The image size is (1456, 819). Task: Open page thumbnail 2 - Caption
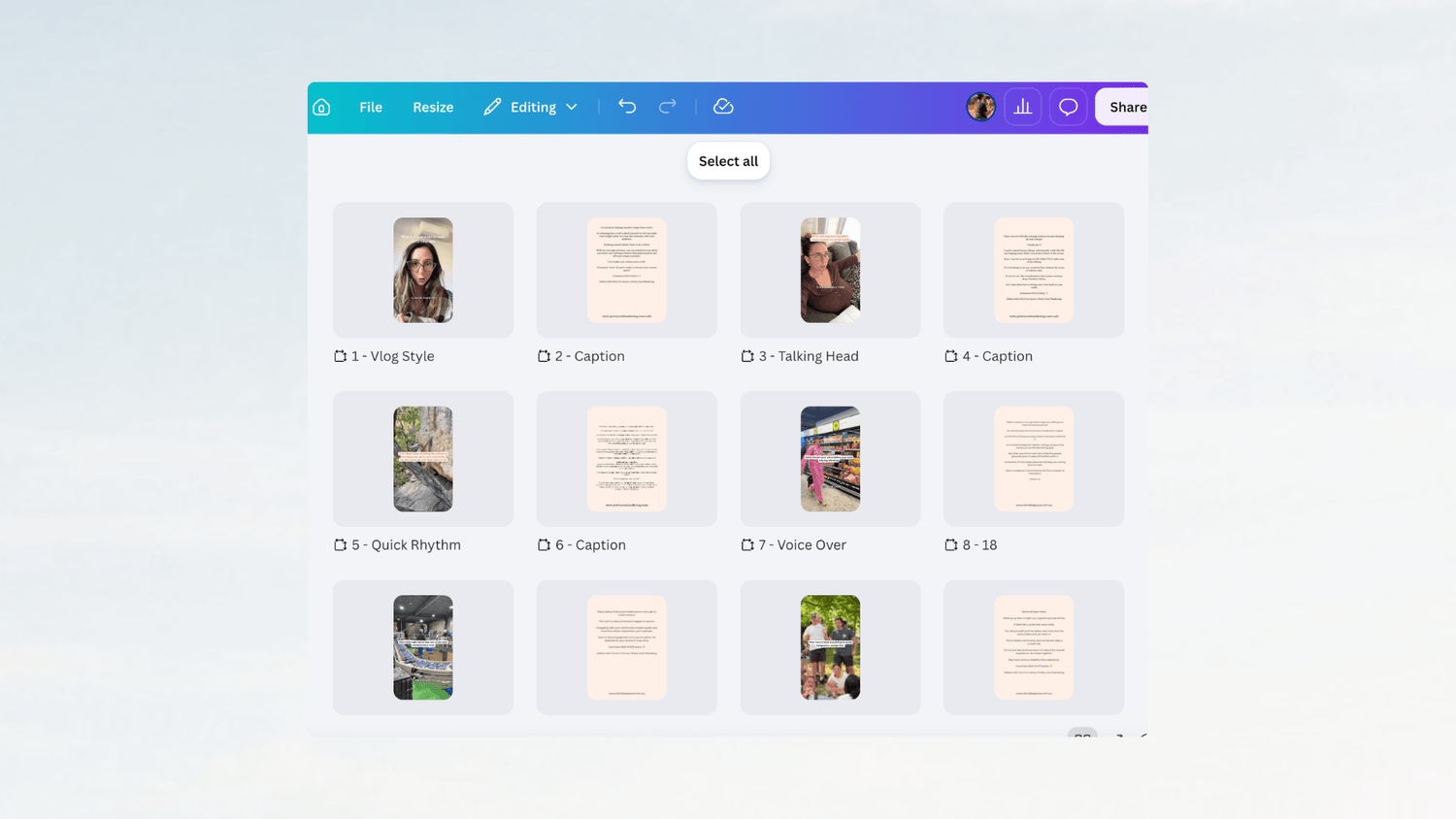(627, 270)
